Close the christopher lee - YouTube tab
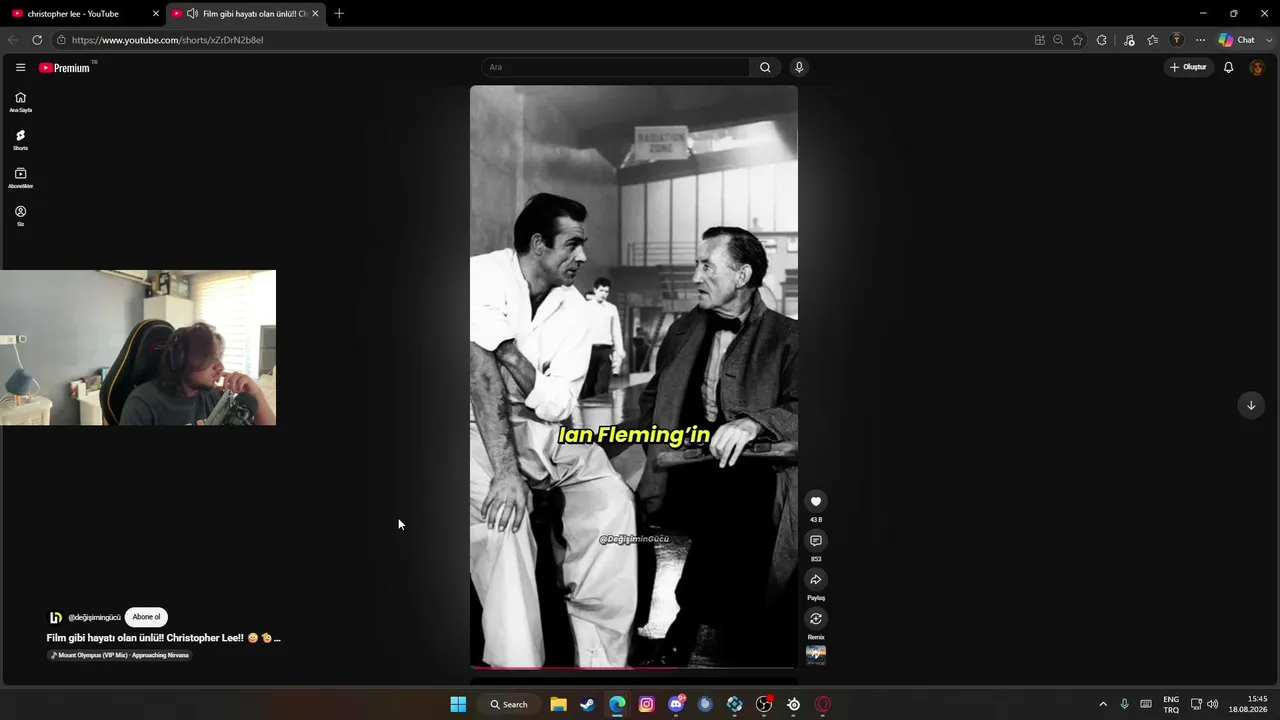The height and width of the screenshot is (720, 1280). 155,14
